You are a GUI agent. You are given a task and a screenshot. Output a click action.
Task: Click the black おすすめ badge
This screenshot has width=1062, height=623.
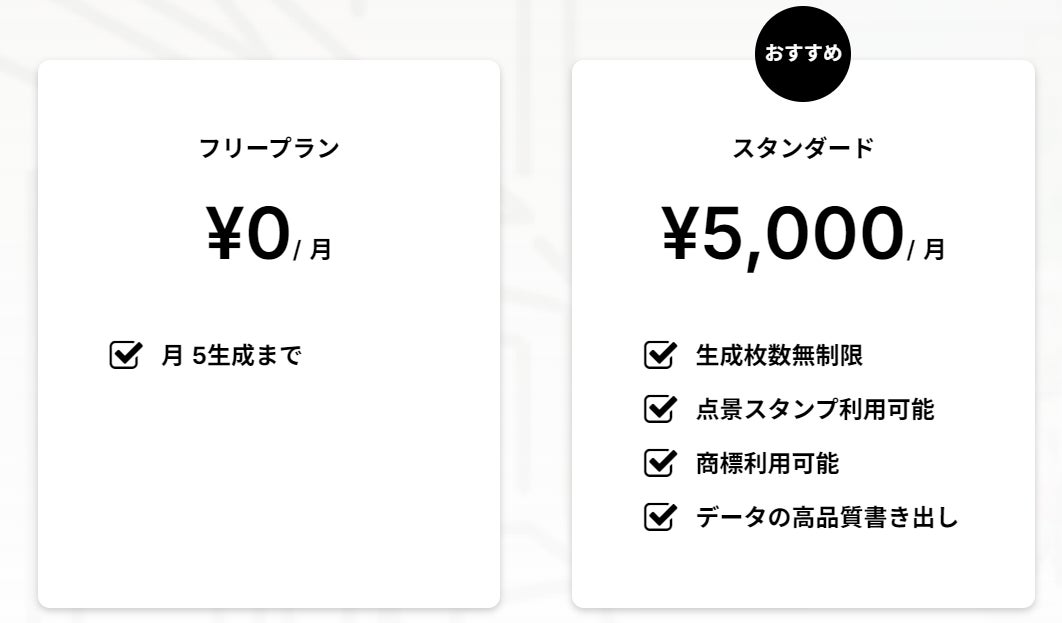click(x=803, y=54)
